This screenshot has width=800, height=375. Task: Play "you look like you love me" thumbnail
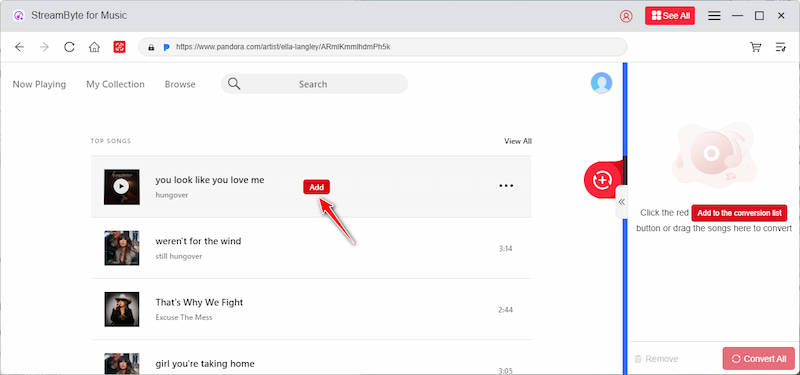click(x=121, y=187)
